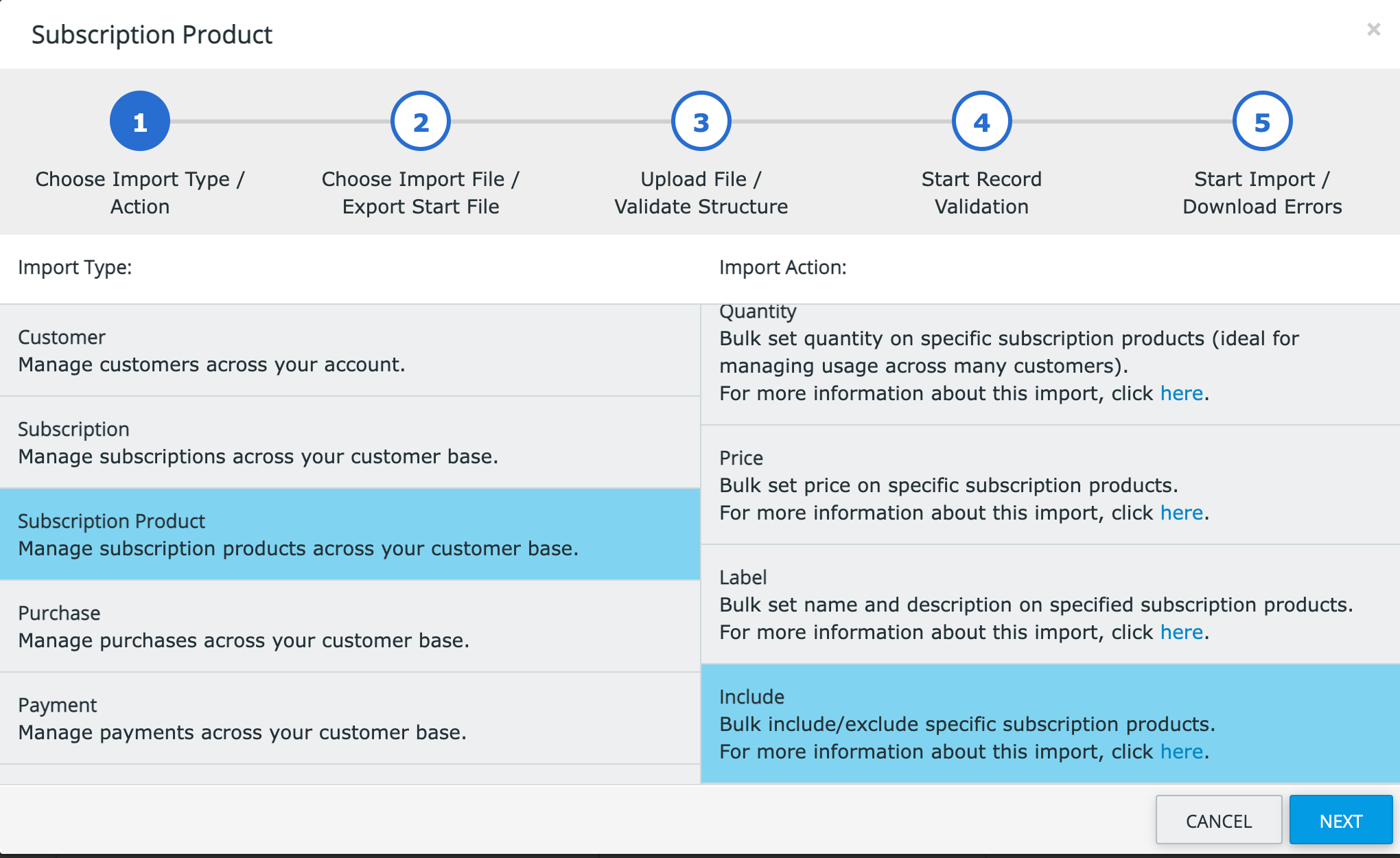Go to step 4 Record Validation circle
This screenshot has height=858, width=1400.
tap(982, 121)
